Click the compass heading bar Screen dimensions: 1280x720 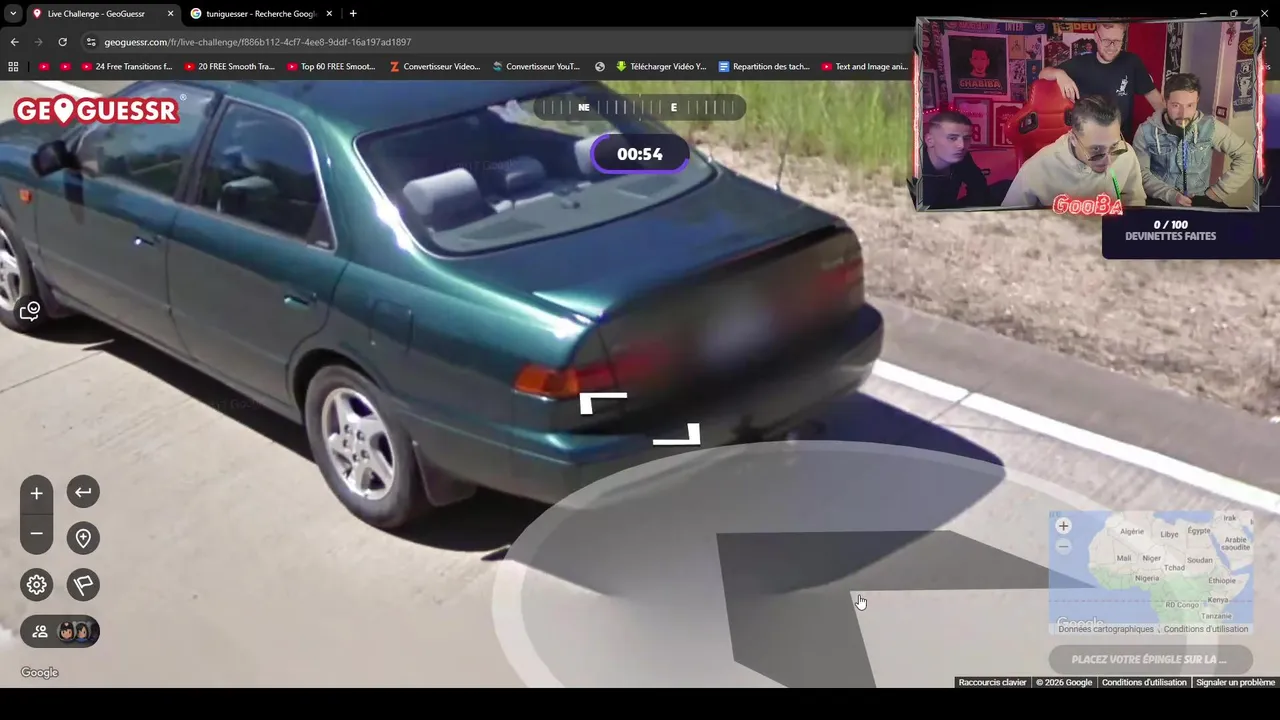tap(640, 107)
